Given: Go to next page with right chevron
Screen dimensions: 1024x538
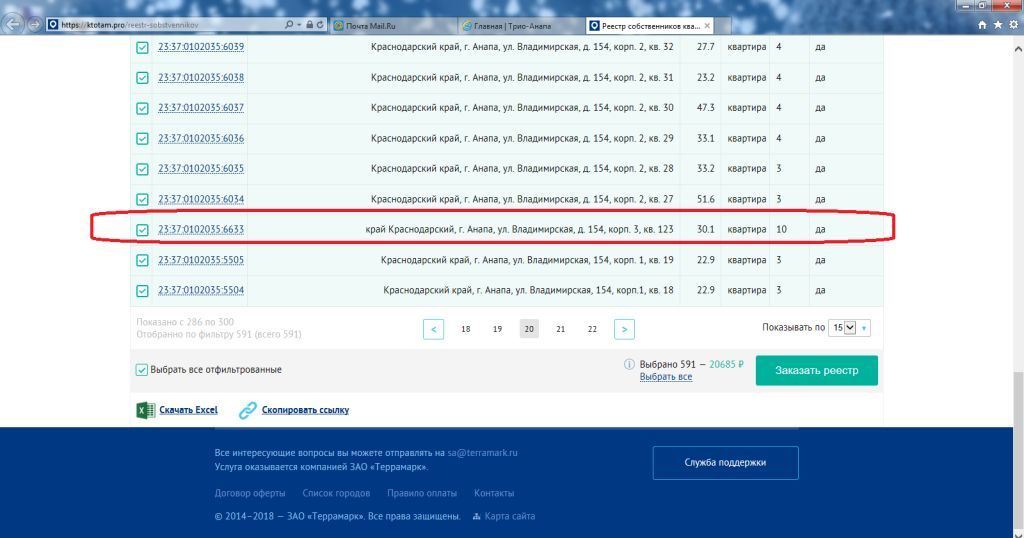Looking at the screenshot, I should 624,329.
